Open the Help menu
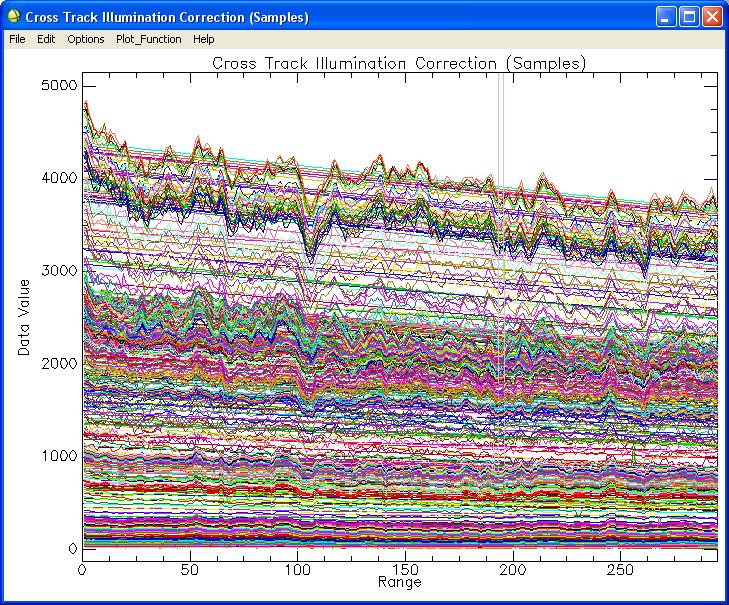Image resolution: width=729 pixels, height=605 pixels. 204,39
